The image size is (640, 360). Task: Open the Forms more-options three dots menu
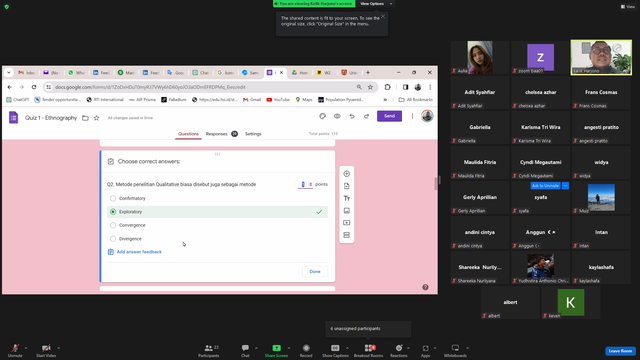pos(412,116)
